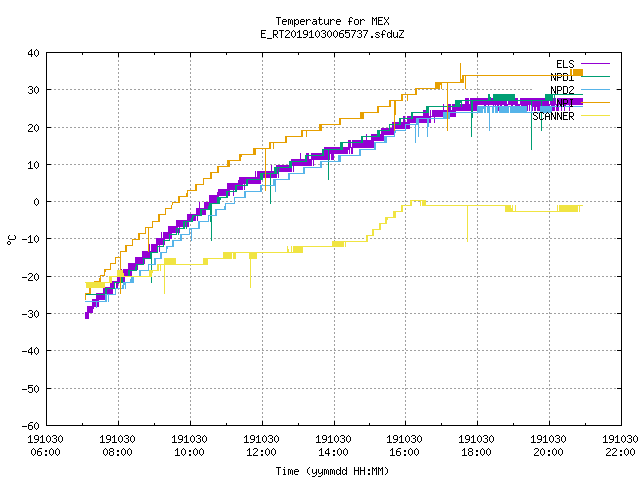
Task: Click the y-axis label -20
Action: (x=31, y=277)
